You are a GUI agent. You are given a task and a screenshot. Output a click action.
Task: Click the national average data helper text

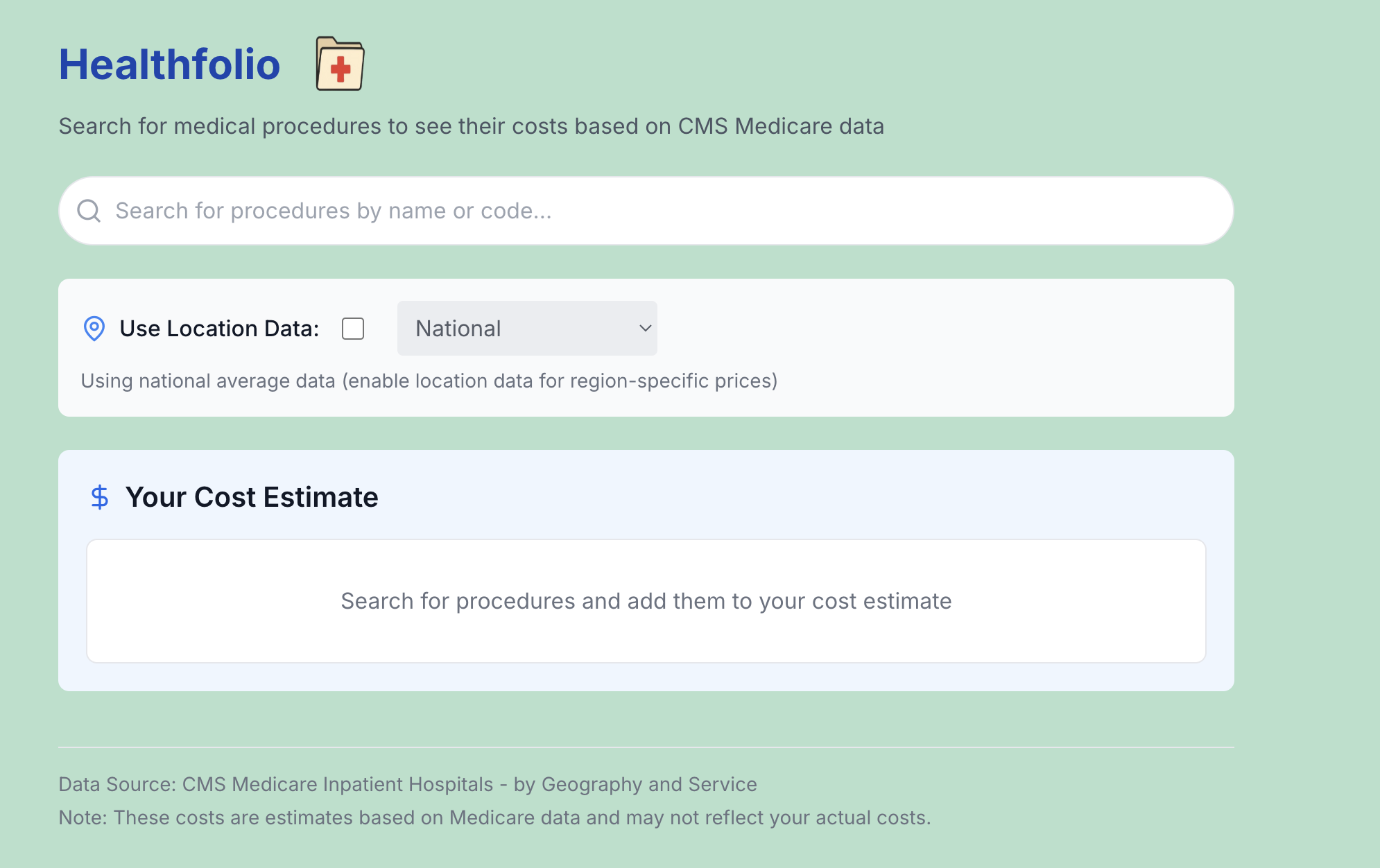(429, 381)
